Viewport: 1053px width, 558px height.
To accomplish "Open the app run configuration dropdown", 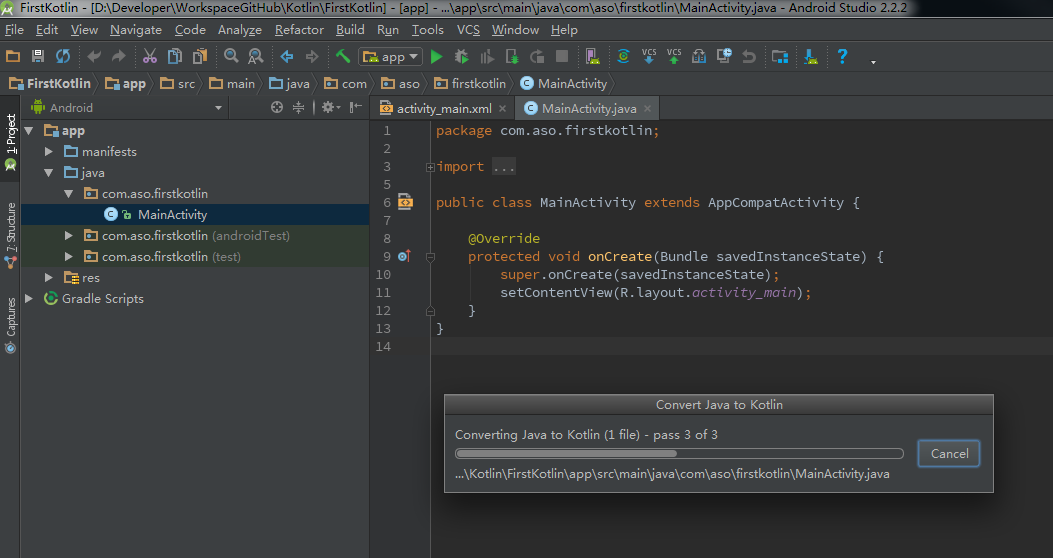I will coord(390,57).
